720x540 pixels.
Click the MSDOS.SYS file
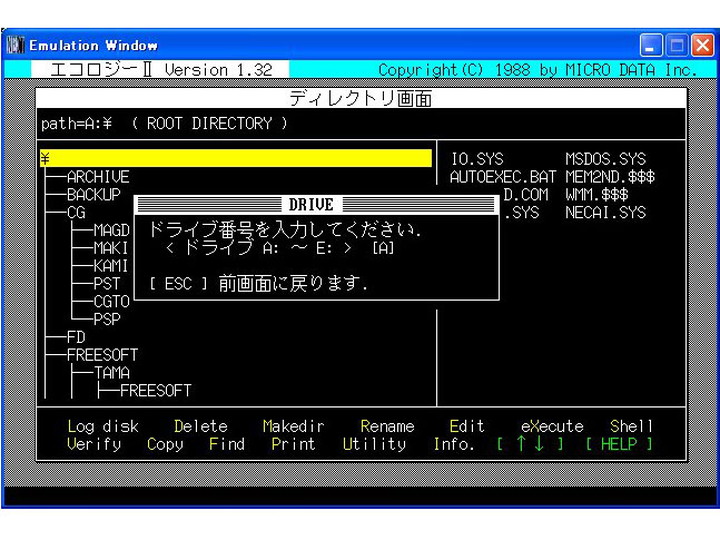[606, 159]
